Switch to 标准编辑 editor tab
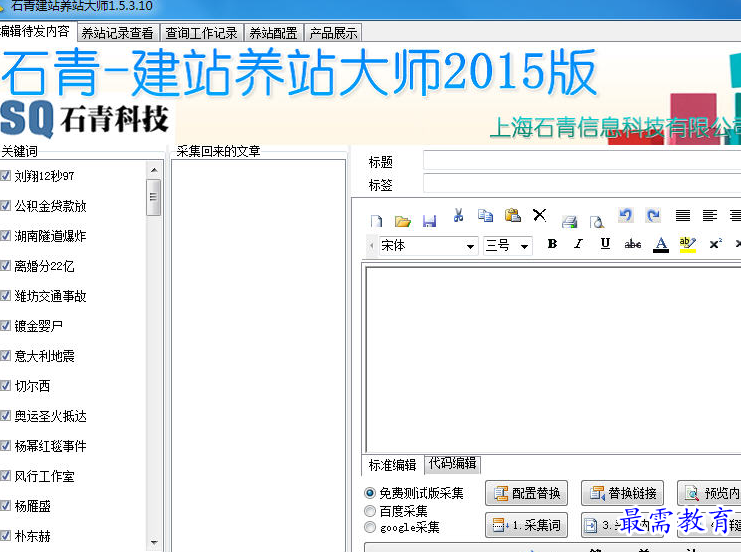The width and height of the screenshot is (741, 552). coord(393,465)
